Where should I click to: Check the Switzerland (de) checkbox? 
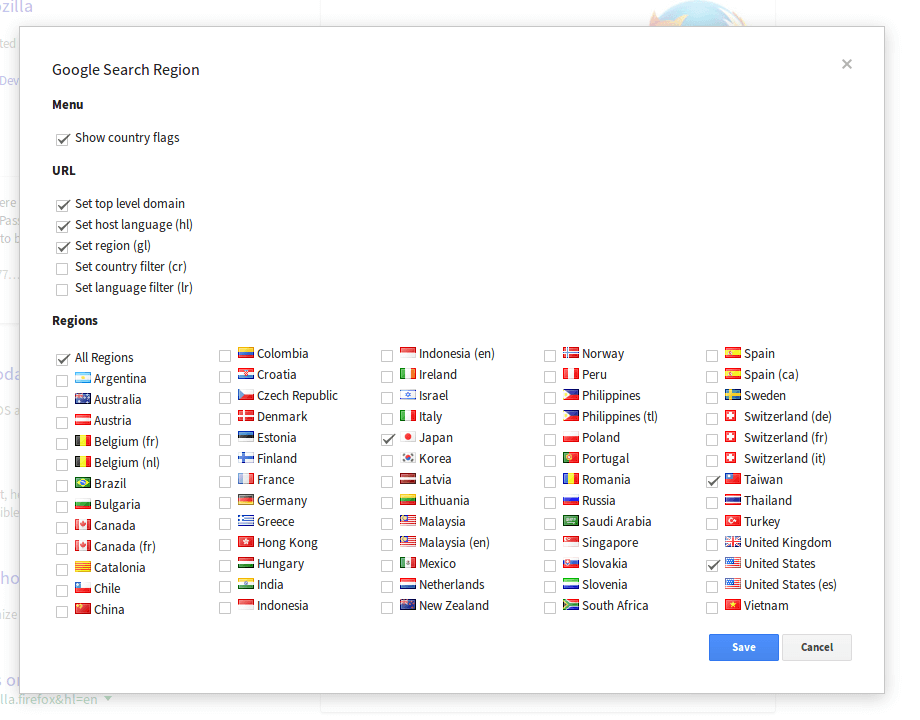712,418
